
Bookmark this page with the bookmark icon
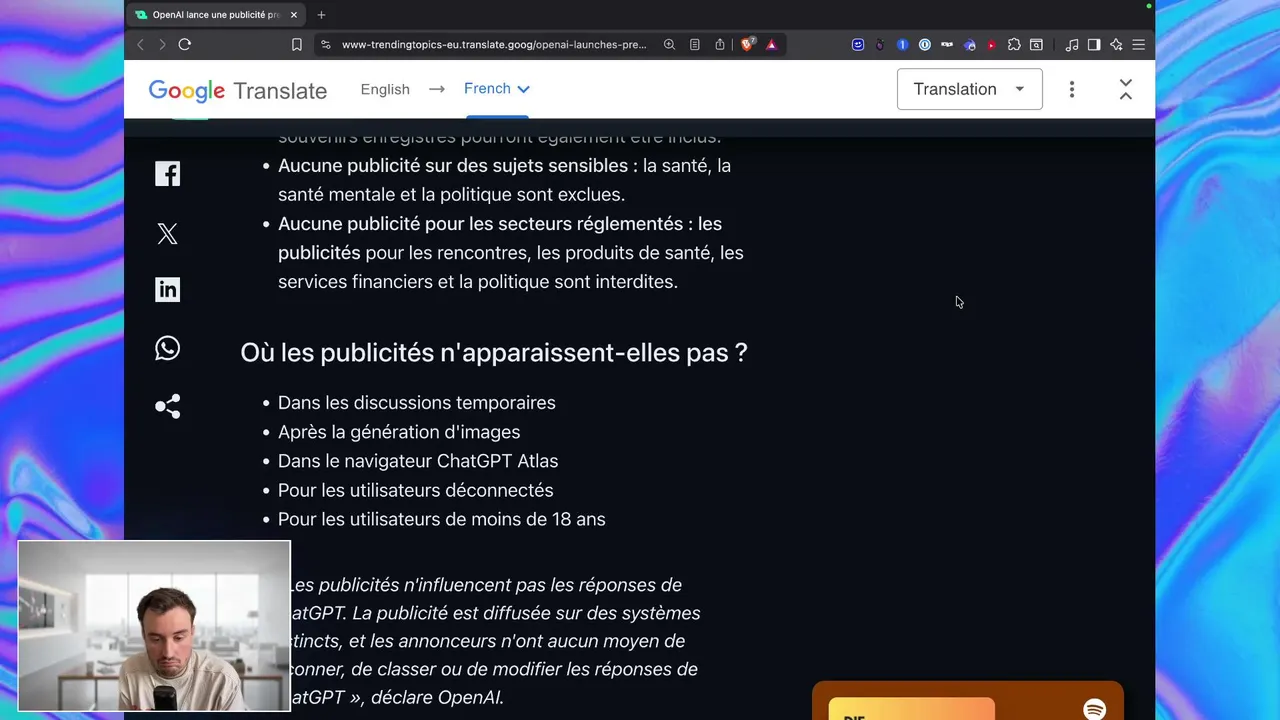(x=297, y=44)
